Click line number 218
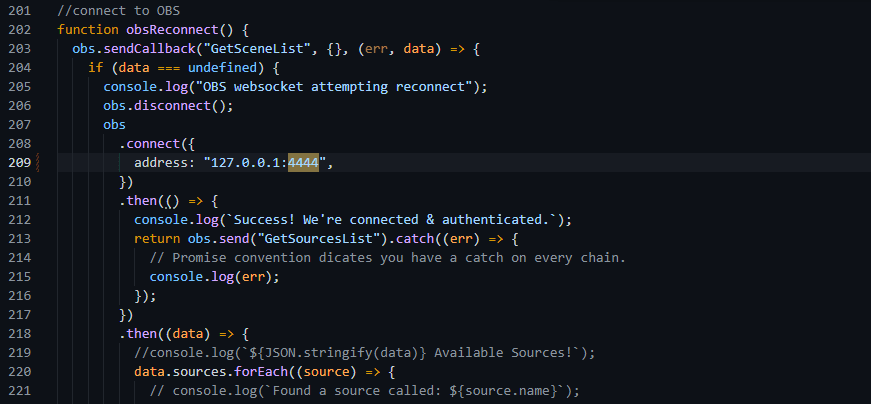Viewport: 871px width, 404px height. pos(21,333)
